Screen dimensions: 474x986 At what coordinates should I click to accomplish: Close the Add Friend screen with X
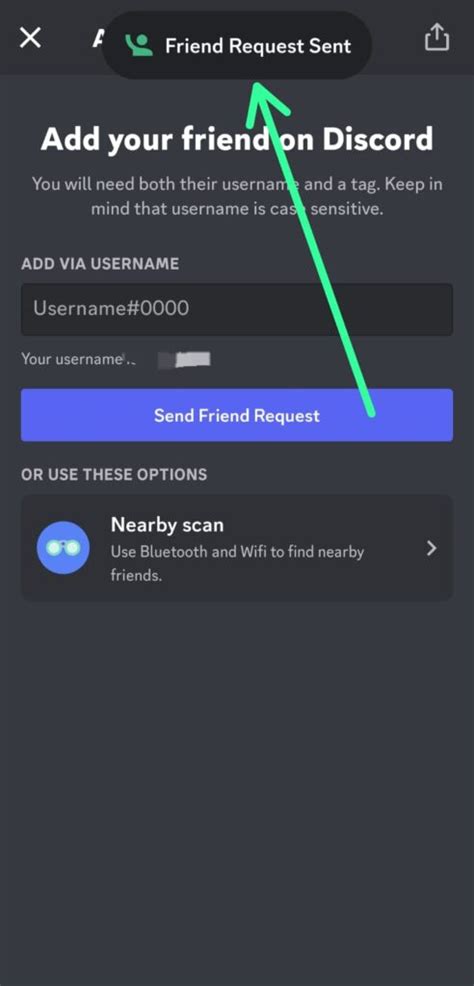(30, 38)
